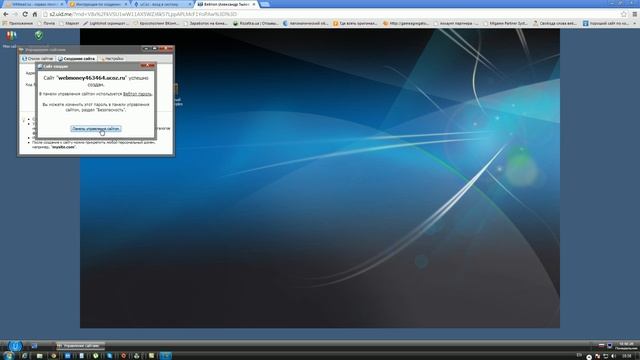Image resolution: width=640 pixels, height=360 pixels.
Task: Open the 'Настройки' tab
Action: point(112,59)
